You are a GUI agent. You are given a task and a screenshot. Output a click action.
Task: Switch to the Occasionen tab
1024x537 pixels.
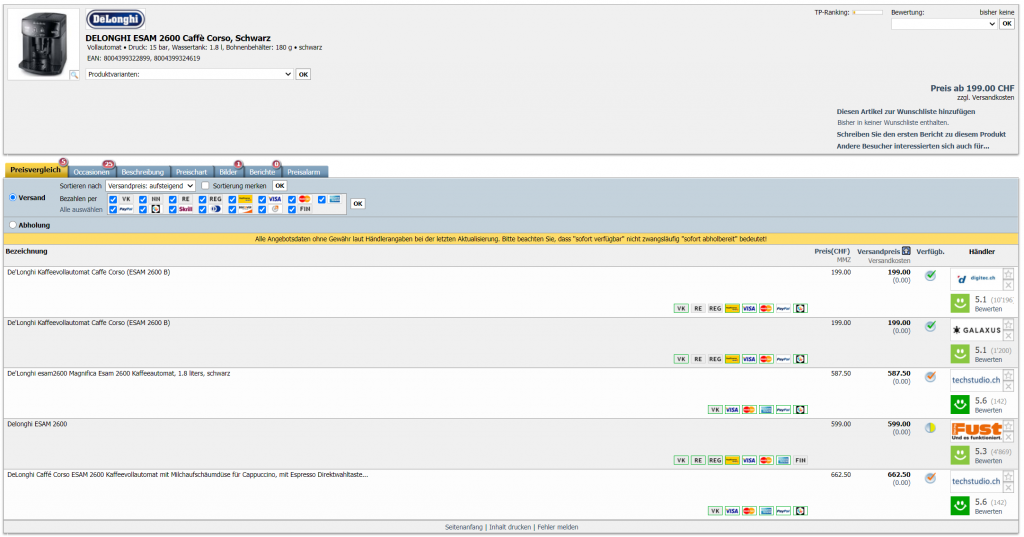coord(91,172)
